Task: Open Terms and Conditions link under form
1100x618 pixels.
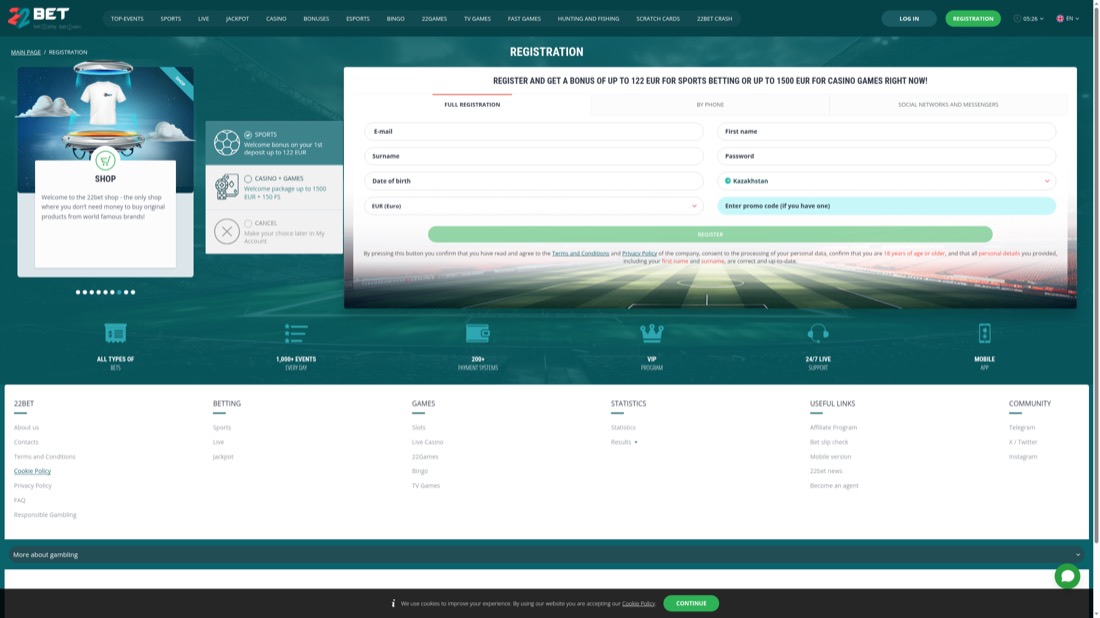Action: coord(580,253)
